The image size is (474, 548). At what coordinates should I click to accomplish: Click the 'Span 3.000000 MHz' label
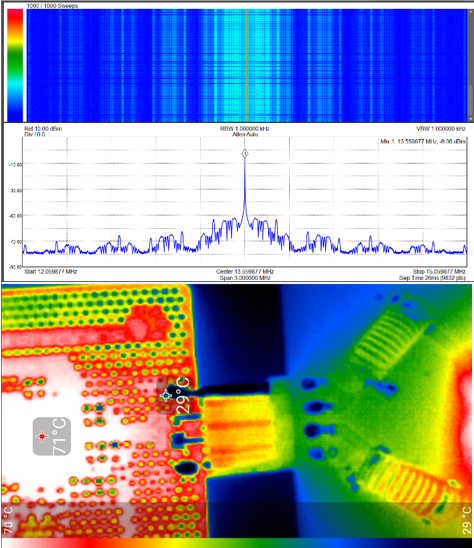click(245, 278)
